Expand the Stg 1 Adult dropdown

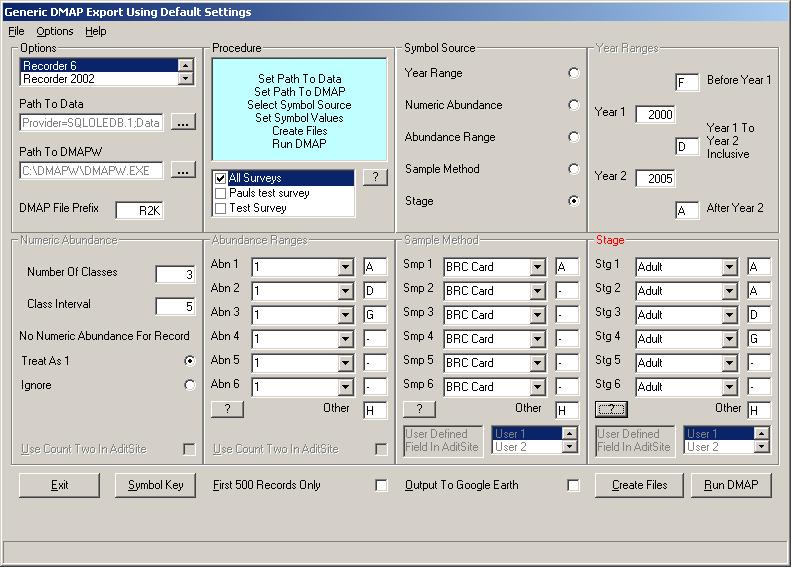[x=729, y=267]
